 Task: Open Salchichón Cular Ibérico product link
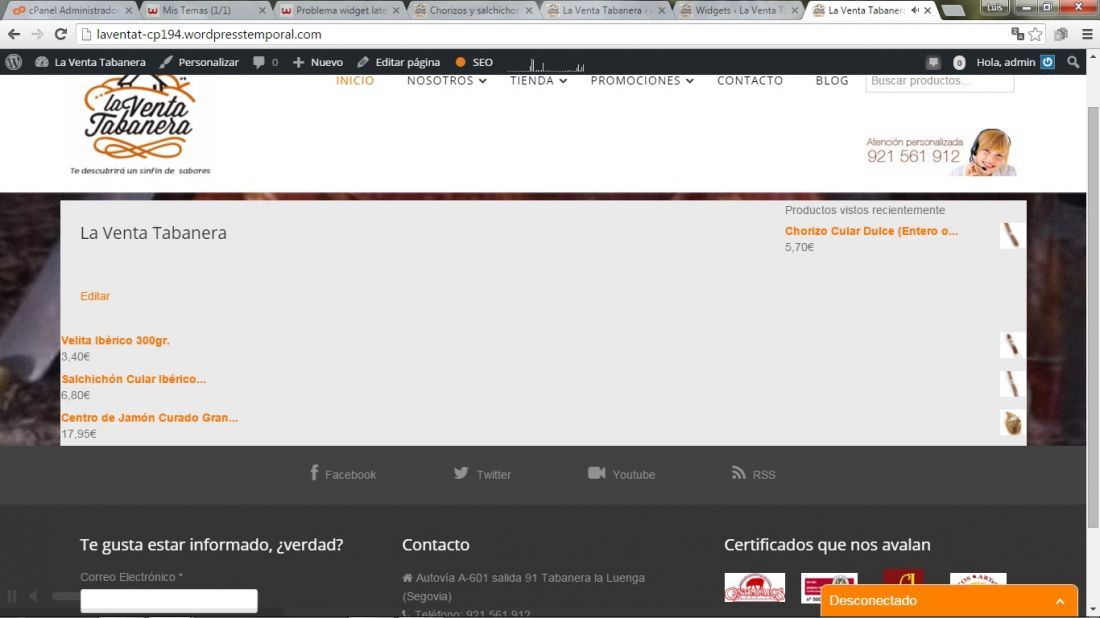pyautogui.click(x=133, y=379)
